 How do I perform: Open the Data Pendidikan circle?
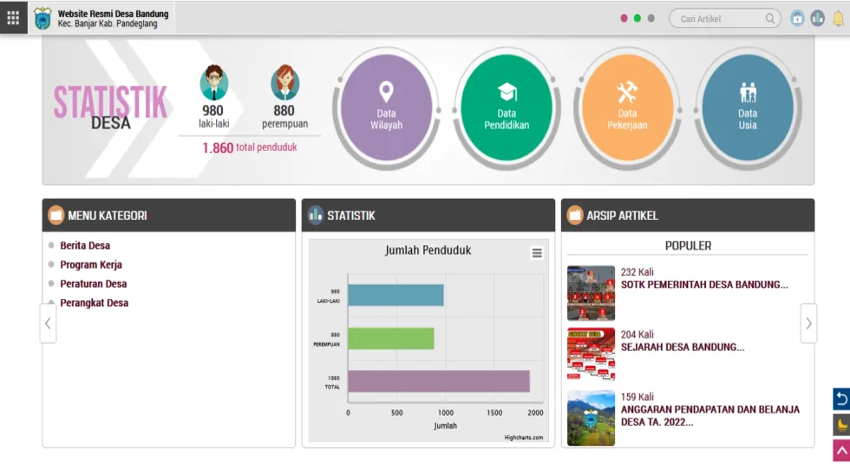(506, 108)
